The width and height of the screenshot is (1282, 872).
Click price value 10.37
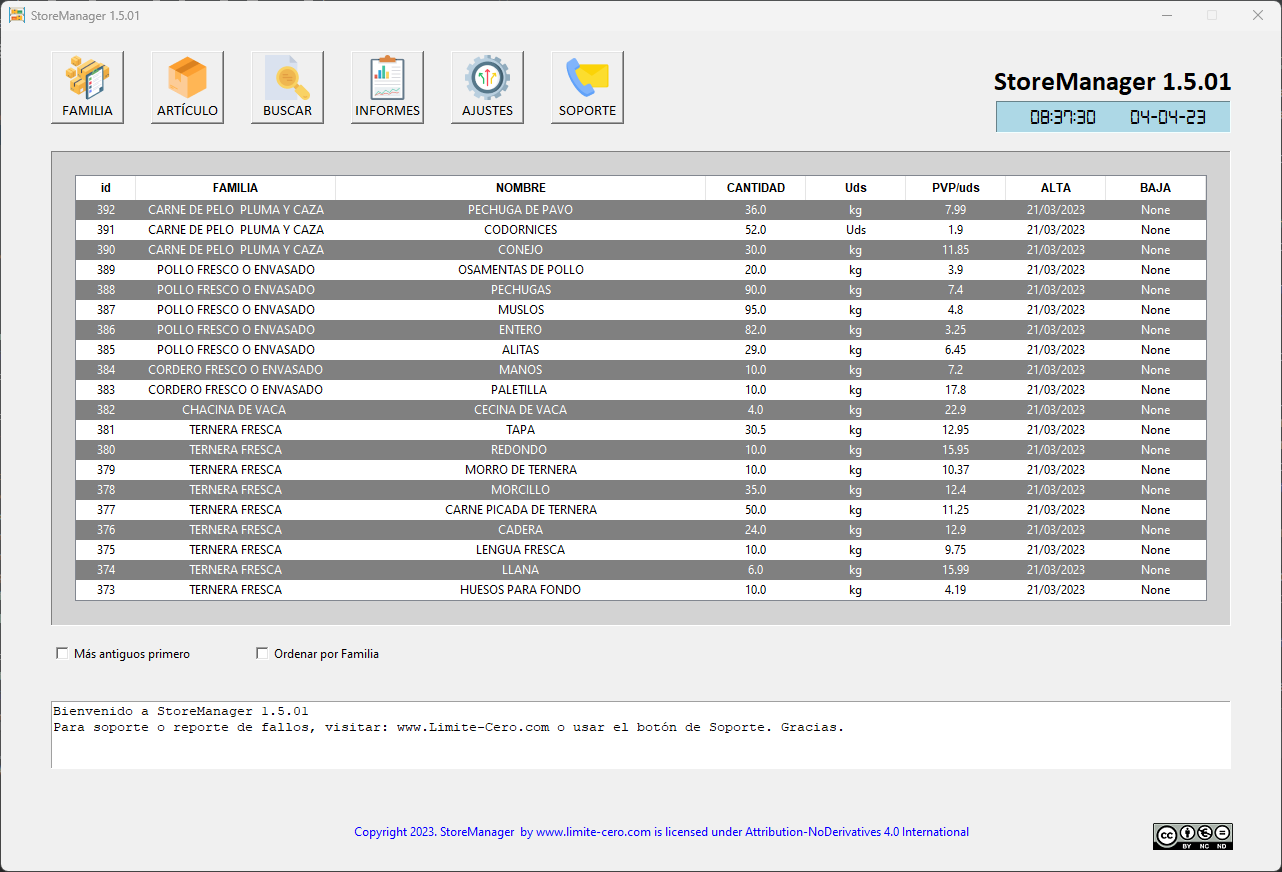click(x=956, y=470)
